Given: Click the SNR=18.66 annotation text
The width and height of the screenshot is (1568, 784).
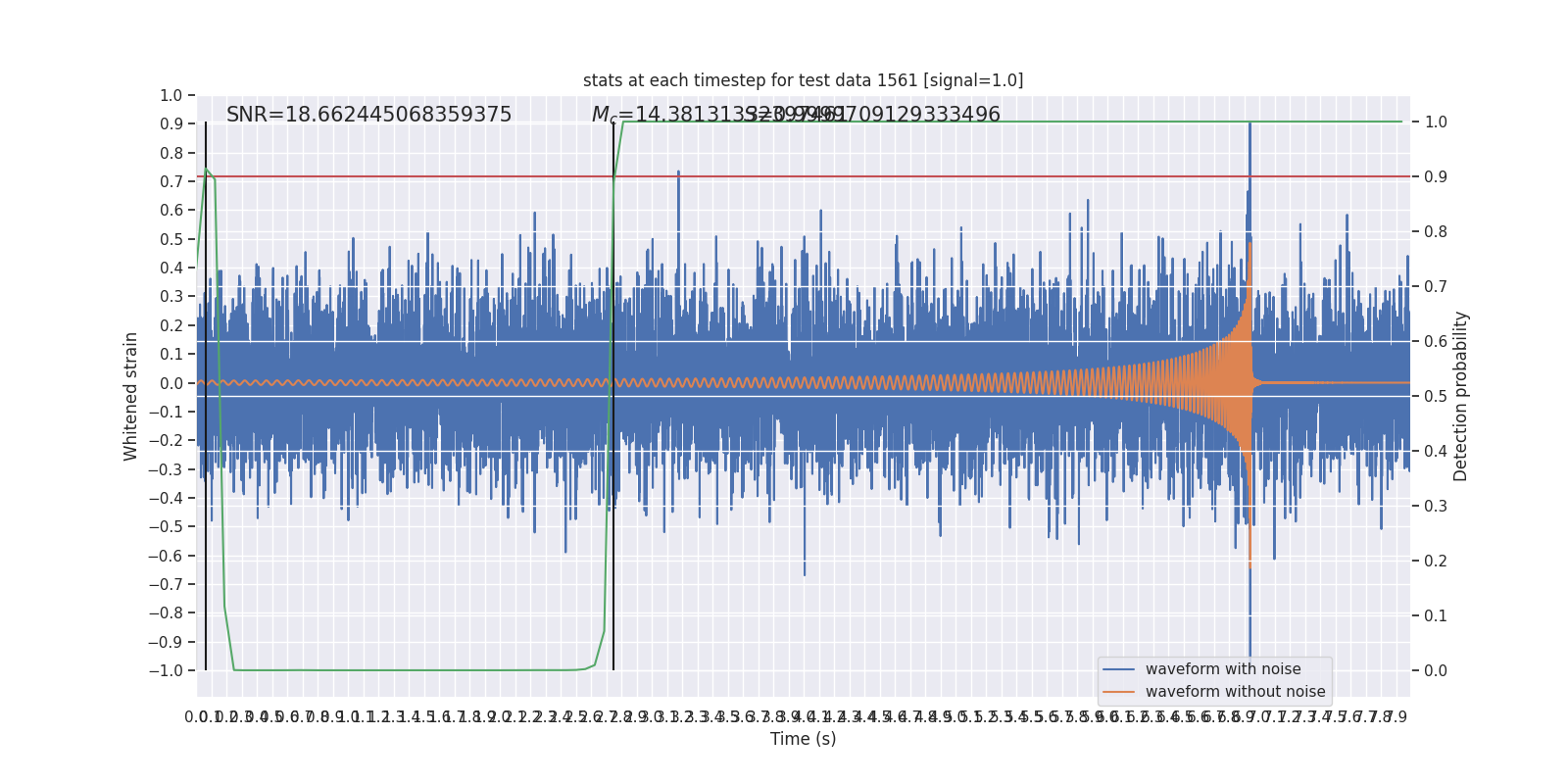Looking at the screenshot, I should tap(368, 115).
